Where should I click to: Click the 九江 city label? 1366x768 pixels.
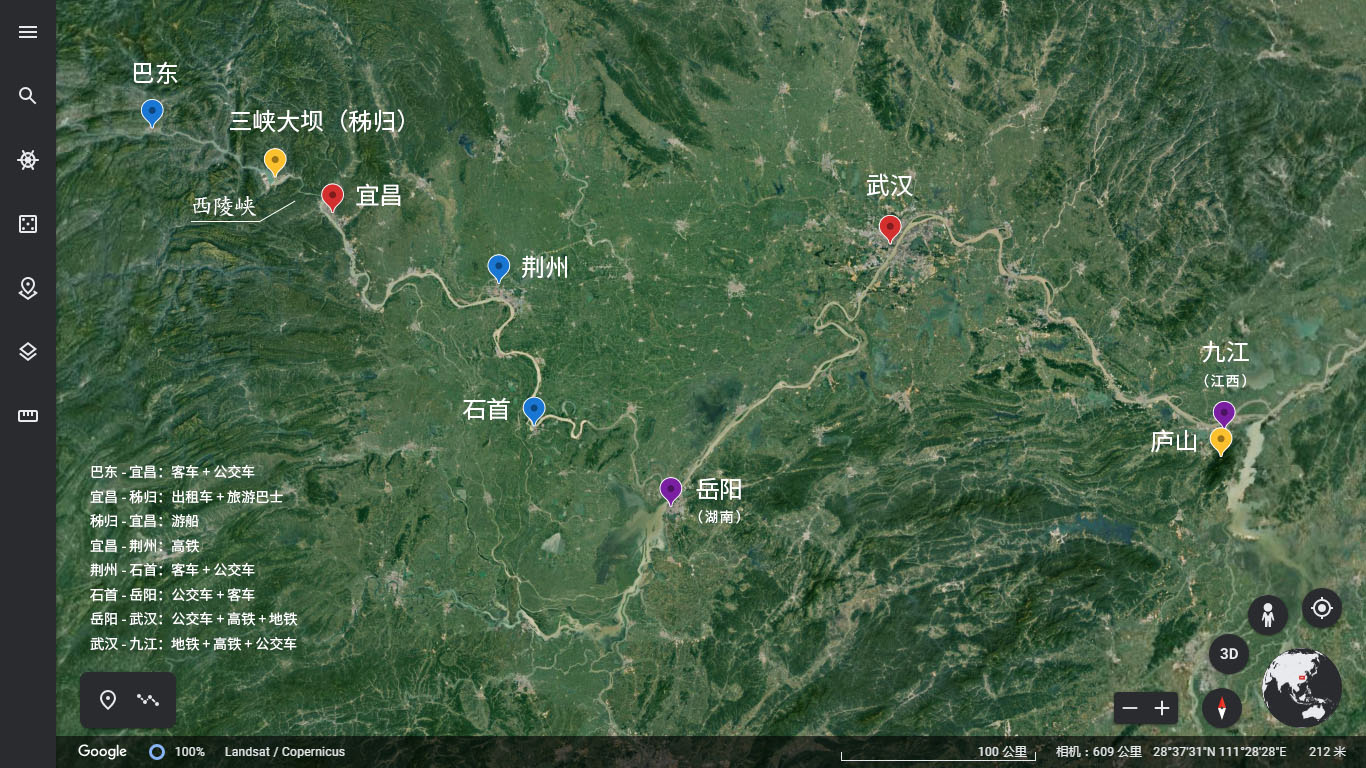point(1225,352)
